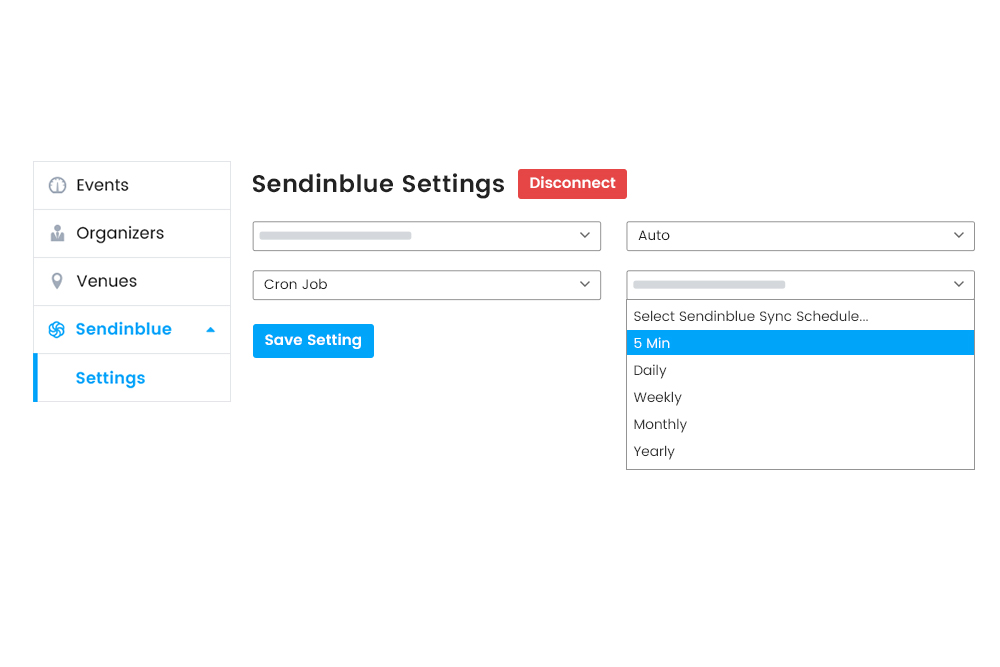Click the Venues map pin icon
This screenshot has height=667, width=1000.
[x=57, y=281]
